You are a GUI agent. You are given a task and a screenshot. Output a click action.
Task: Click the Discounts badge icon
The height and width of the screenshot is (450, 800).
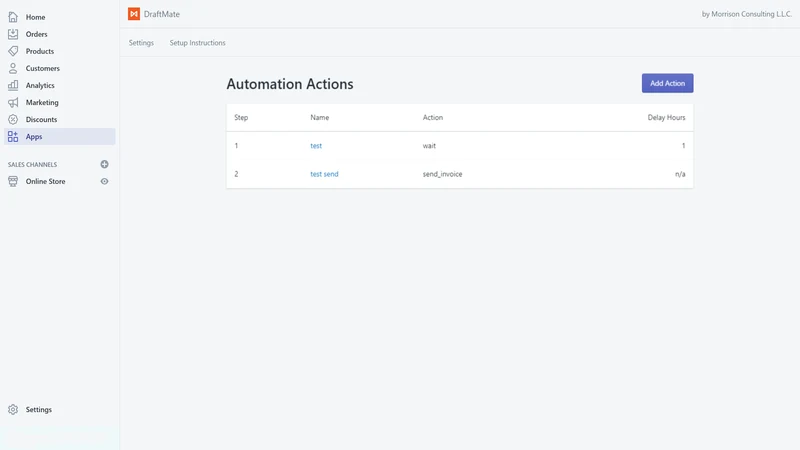[13, 119]
